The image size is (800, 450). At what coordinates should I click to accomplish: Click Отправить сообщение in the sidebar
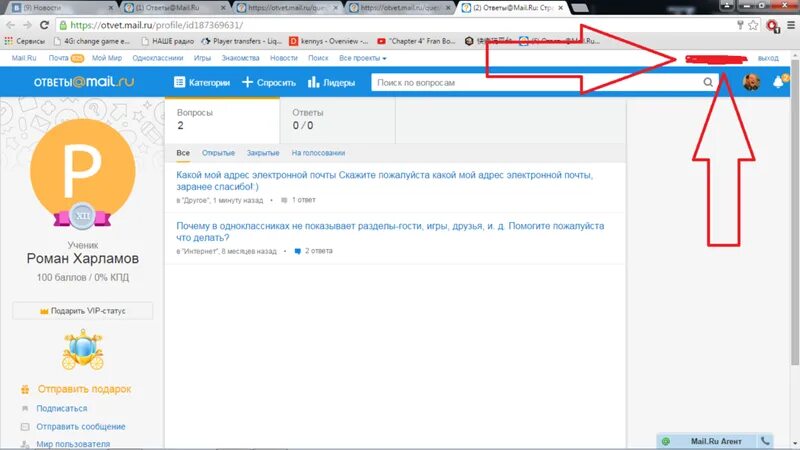[81, 427]
